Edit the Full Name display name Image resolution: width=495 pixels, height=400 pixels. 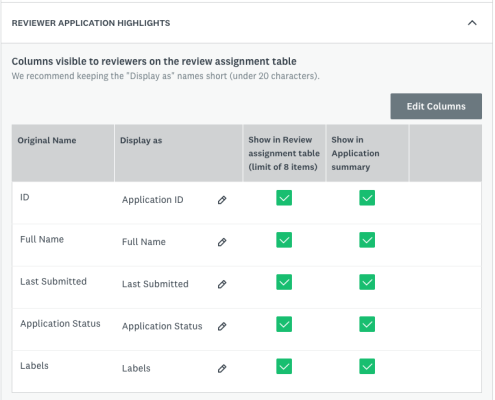coord(222,242)
